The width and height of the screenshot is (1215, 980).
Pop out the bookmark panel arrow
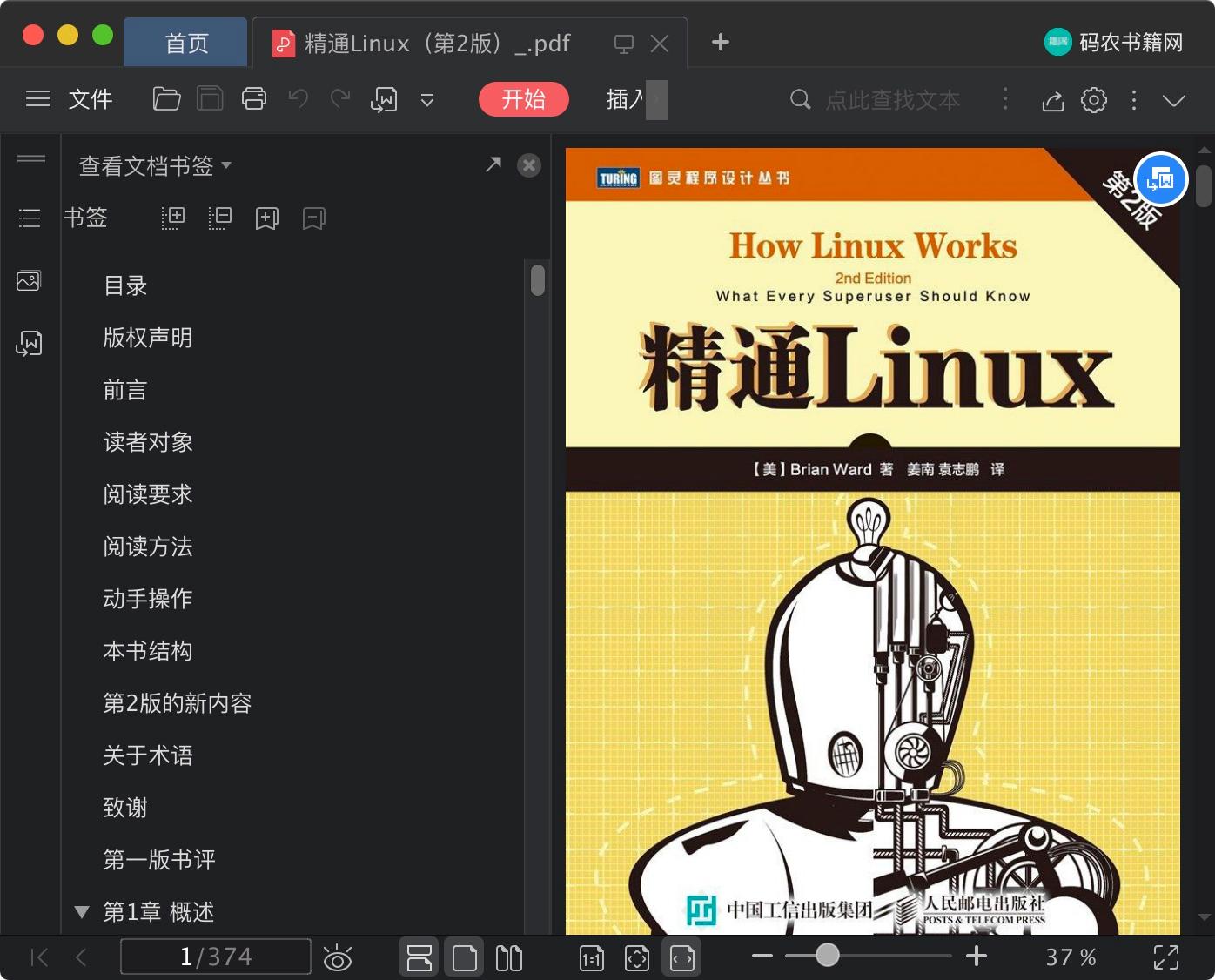point(493,164)
